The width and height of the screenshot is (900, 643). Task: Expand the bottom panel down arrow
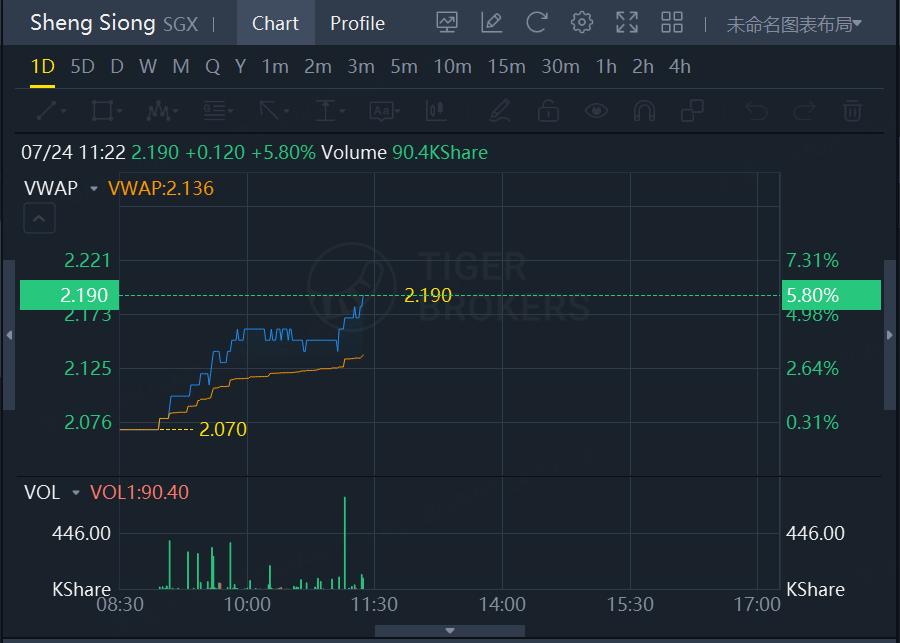pyautogui.click(x=450, y=631)
